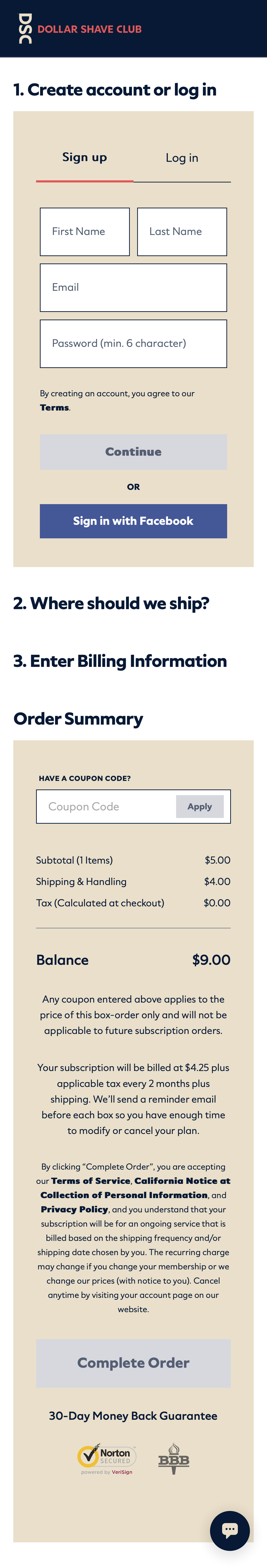
Task: Apply the coupon code
Action: click(x=200, y=807)
